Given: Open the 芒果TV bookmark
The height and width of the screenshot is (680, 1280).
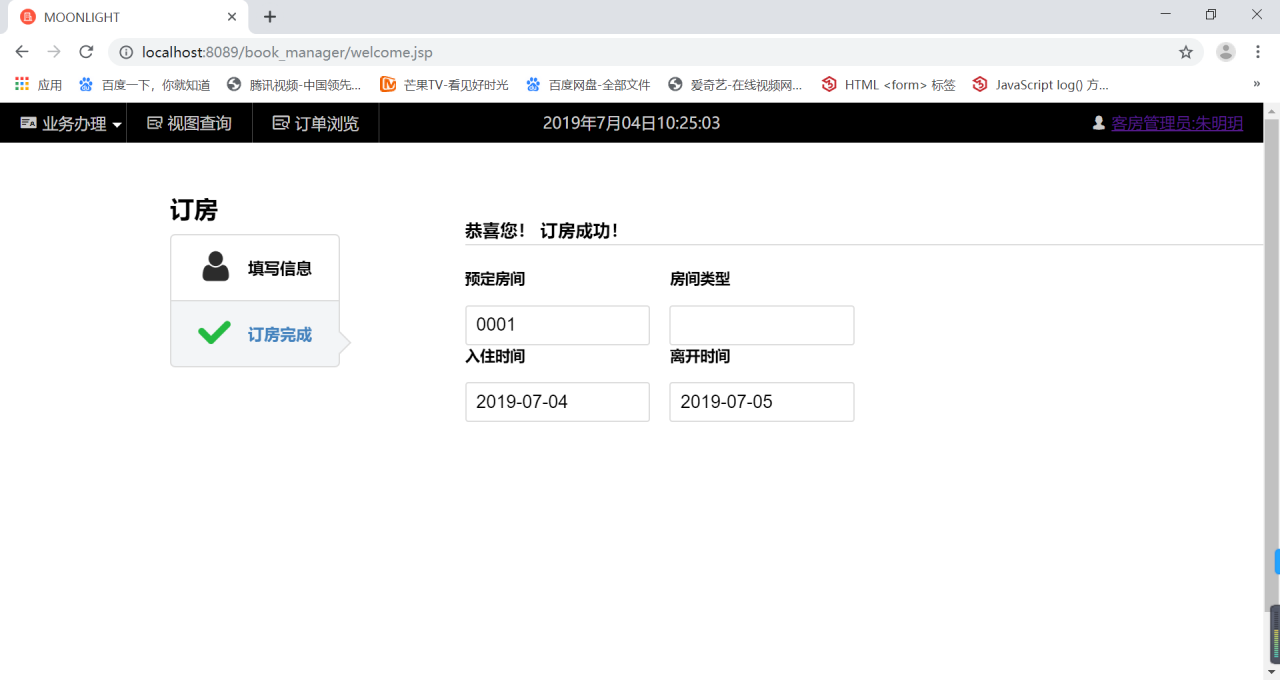Looking at the screenshot, I should [444, 85].
